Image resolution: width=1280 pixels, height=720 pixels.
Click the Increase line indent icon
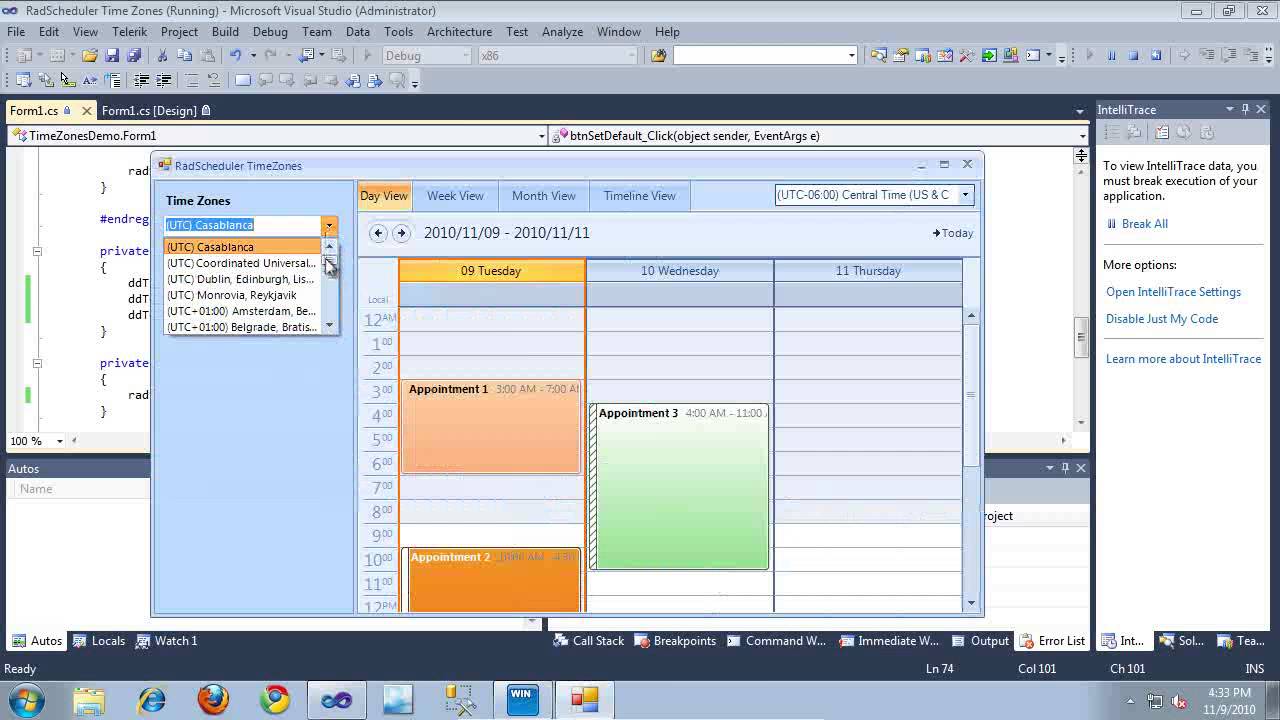coord(163,80)
